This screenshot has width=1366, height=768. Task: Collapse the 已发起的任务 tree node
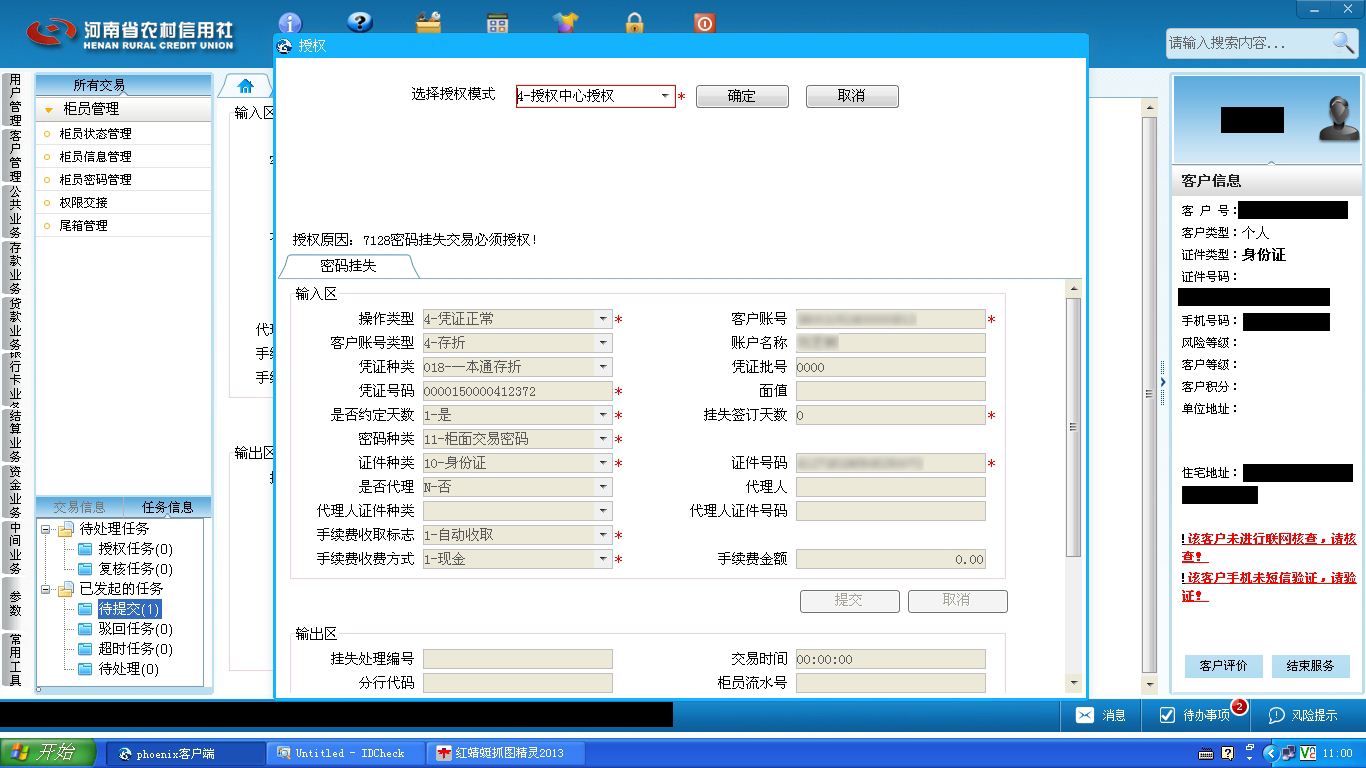tap(46, 589)
